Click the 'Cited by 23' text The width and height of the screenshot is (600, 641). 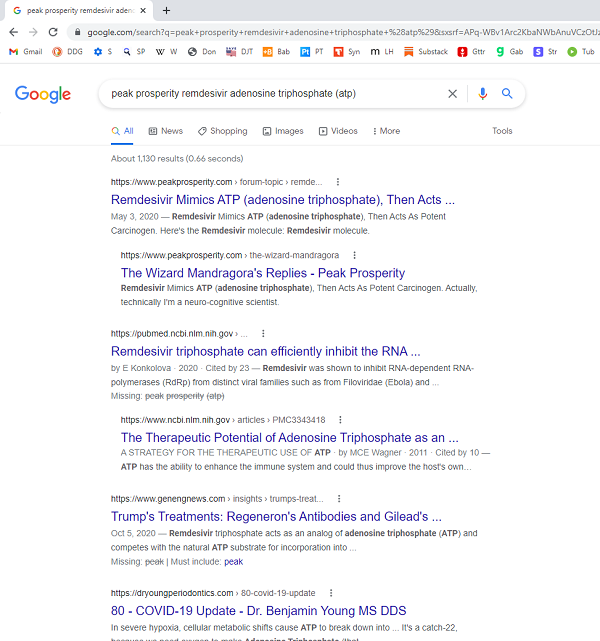[227, 368]
